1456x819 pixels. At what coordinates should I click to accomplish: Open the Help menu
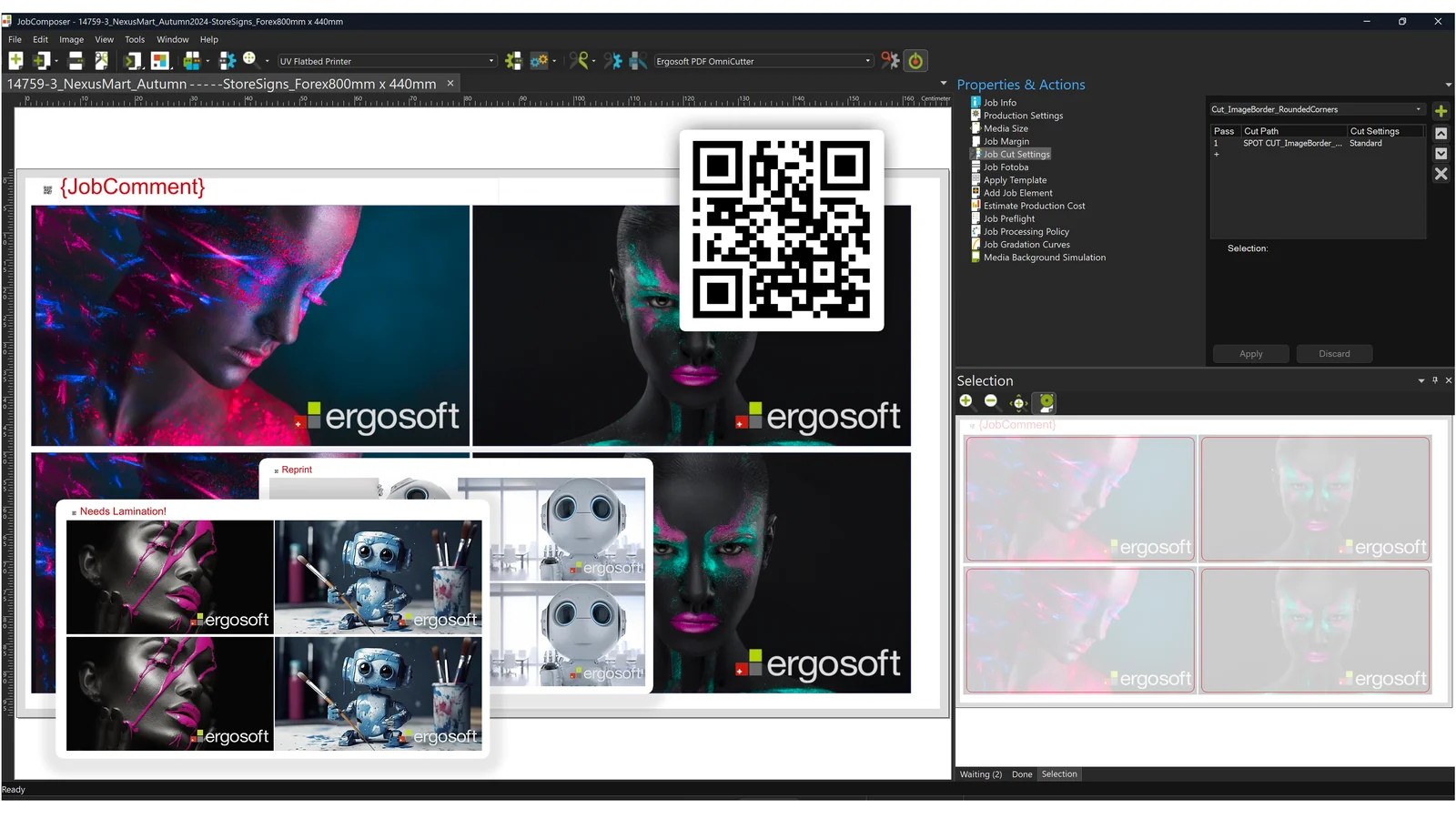click(x=208, y=39)
